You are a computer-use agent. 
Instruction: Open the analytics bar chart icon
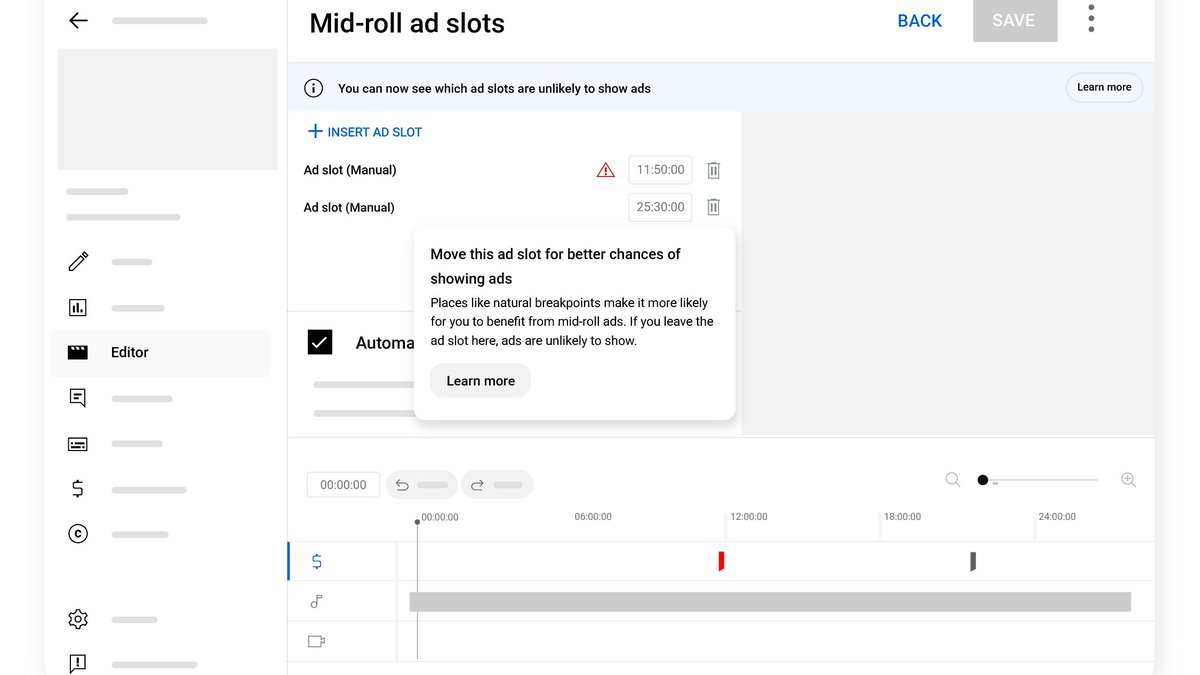point(78,308)
